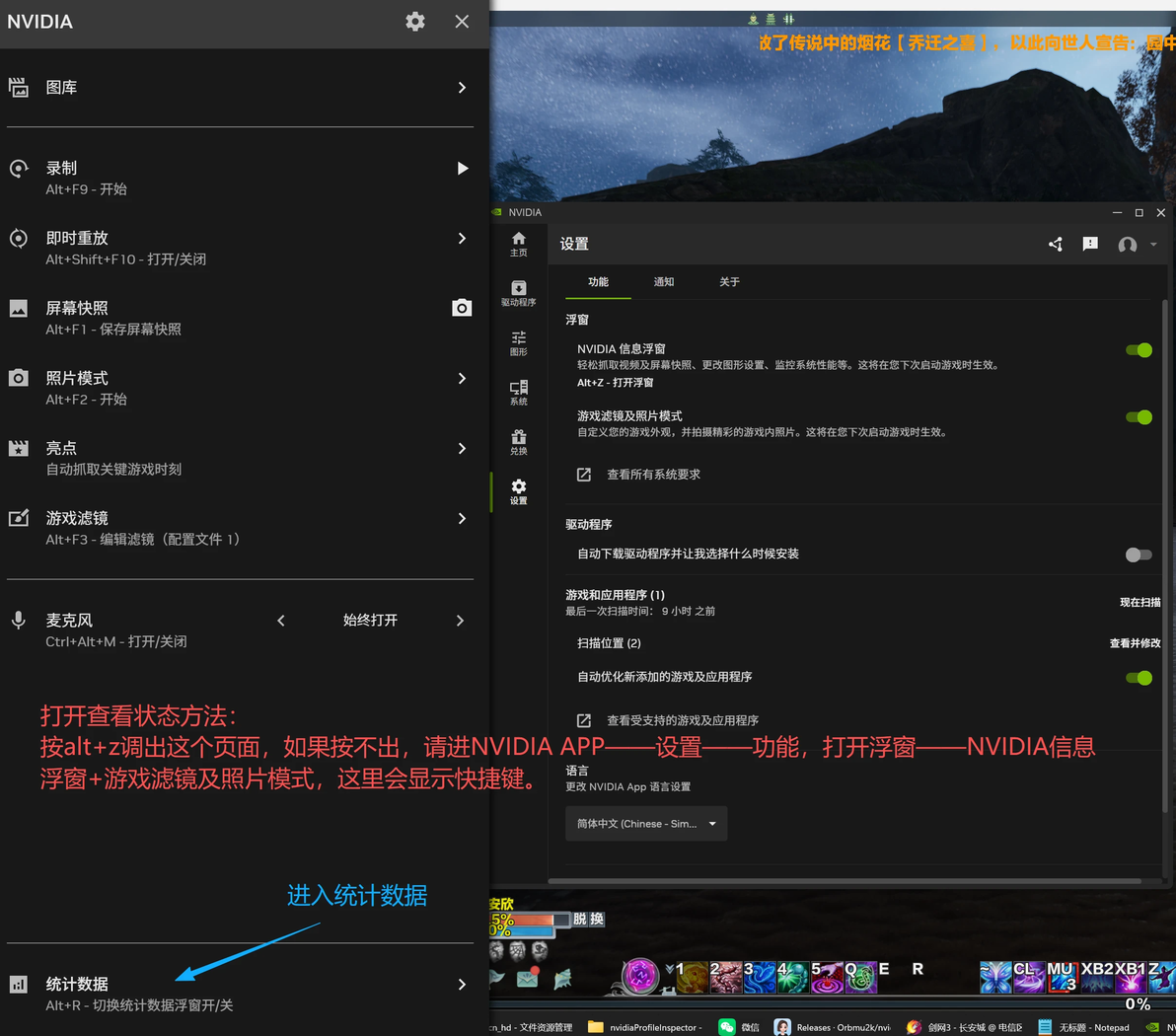Click the butterfly skill icon marked ~
The width and height of the screenshot is (1176, 1036).
click(x=996, y=977)
